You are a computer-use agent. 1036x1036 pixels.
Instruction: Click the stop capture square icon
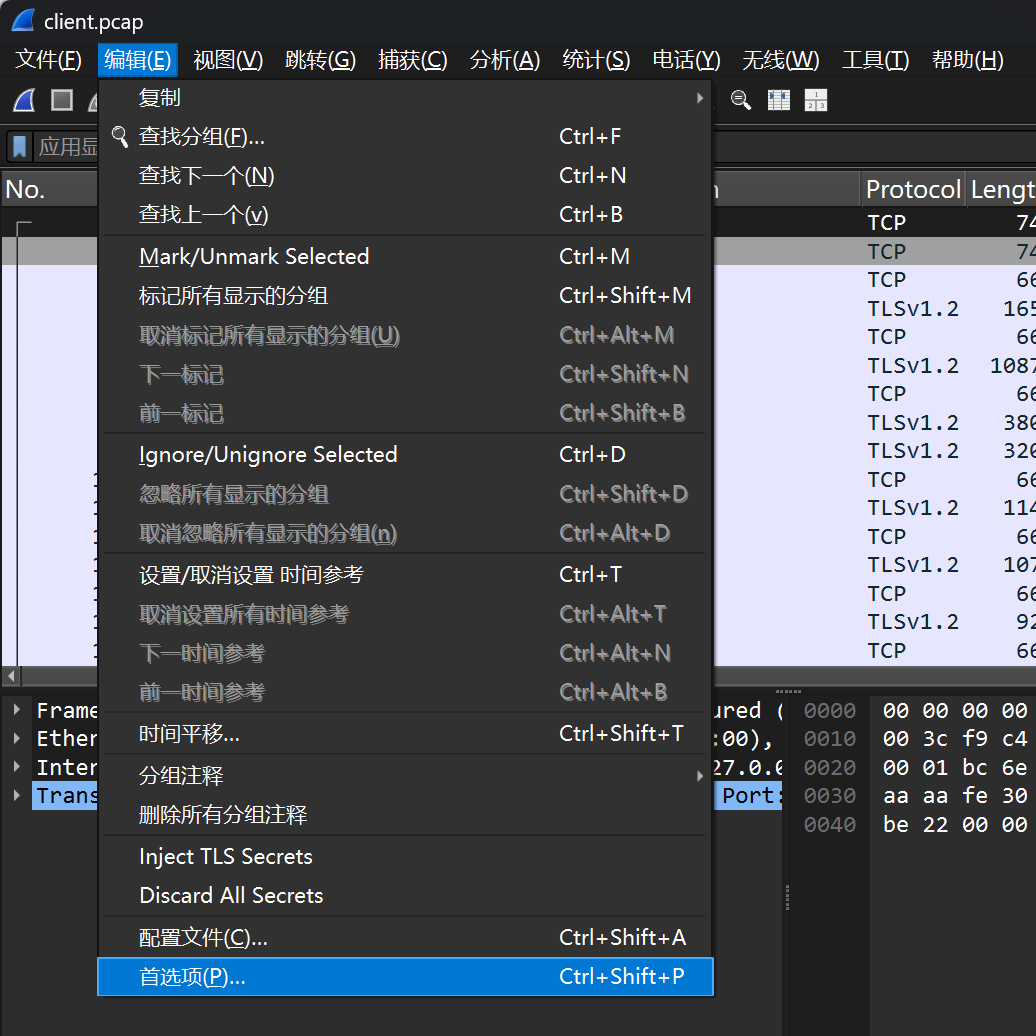tap(62, 100)
